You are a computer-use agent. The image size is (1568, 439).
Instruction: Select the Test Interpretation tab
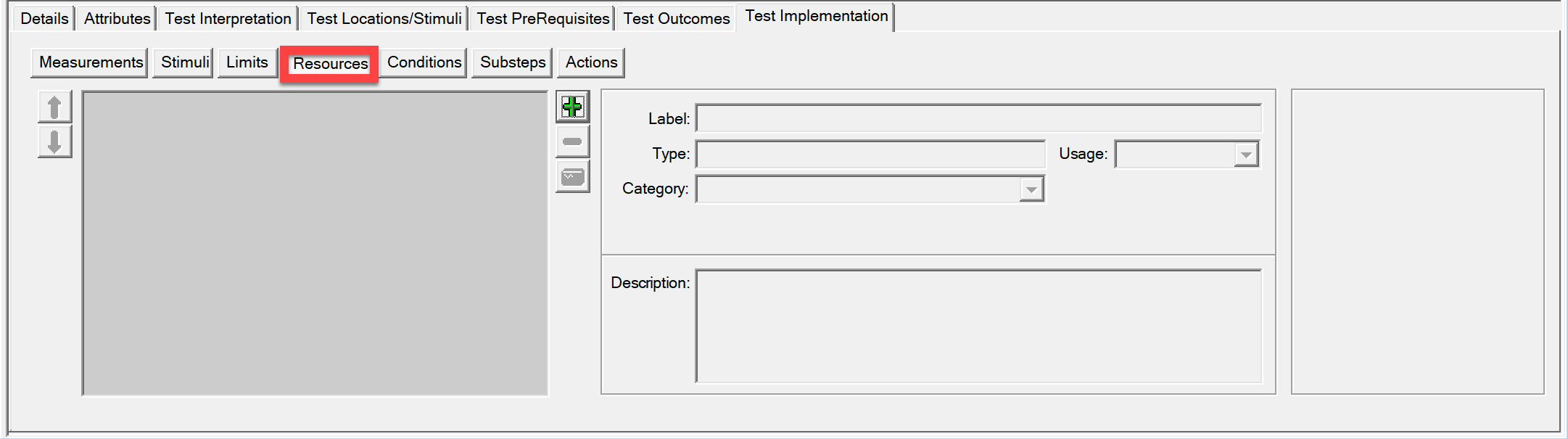(228, 18)
